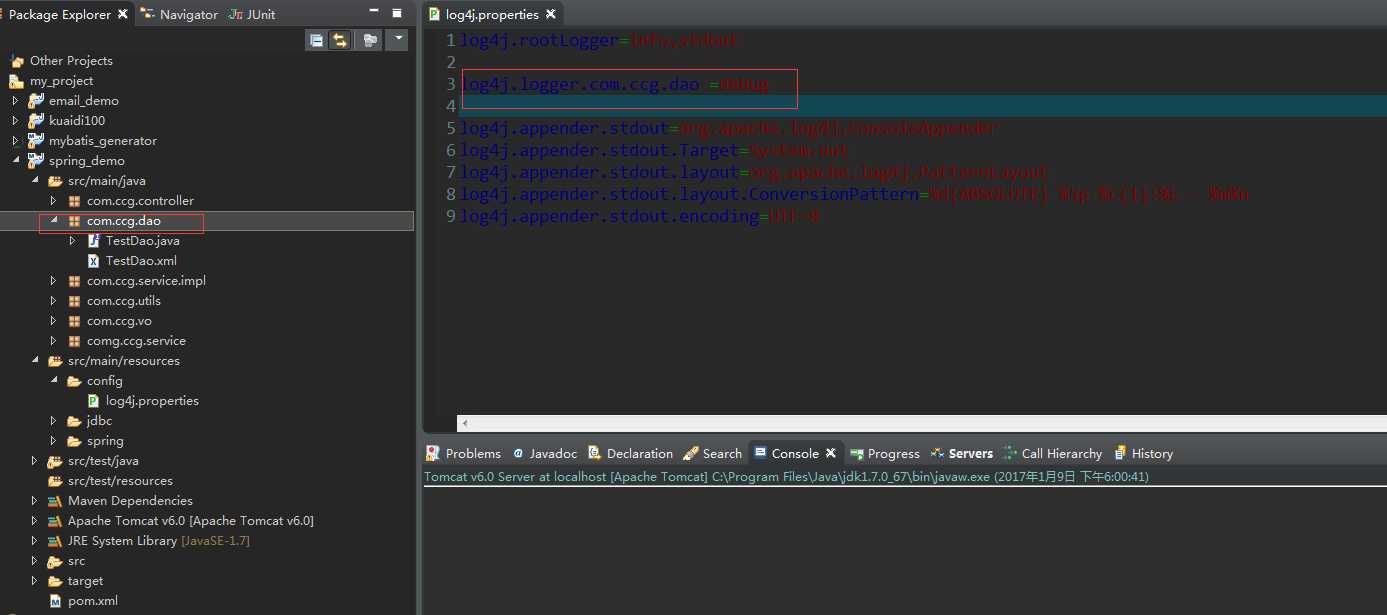
Task: Maximize the Package Explorer panel
Action: click(x=397, y=14)
